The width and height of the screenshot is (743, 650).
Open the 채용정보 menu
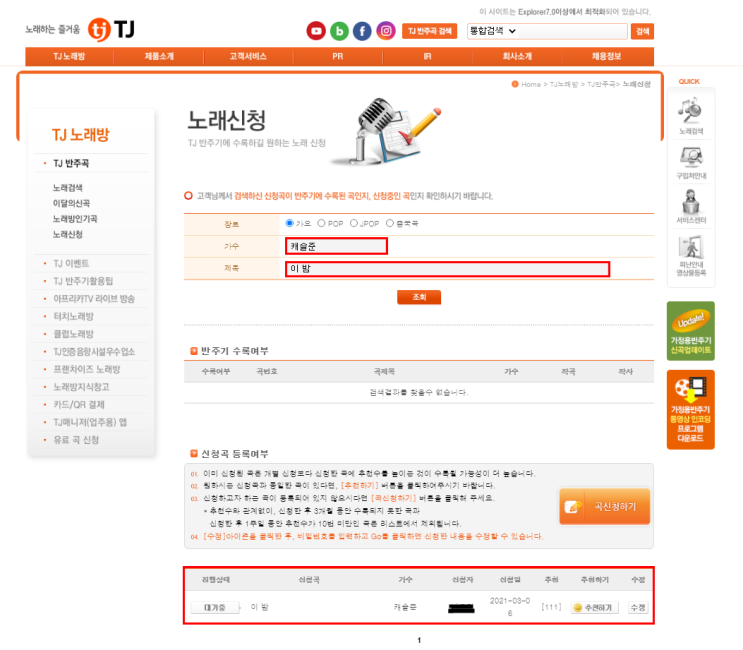[x=607, y=56]
